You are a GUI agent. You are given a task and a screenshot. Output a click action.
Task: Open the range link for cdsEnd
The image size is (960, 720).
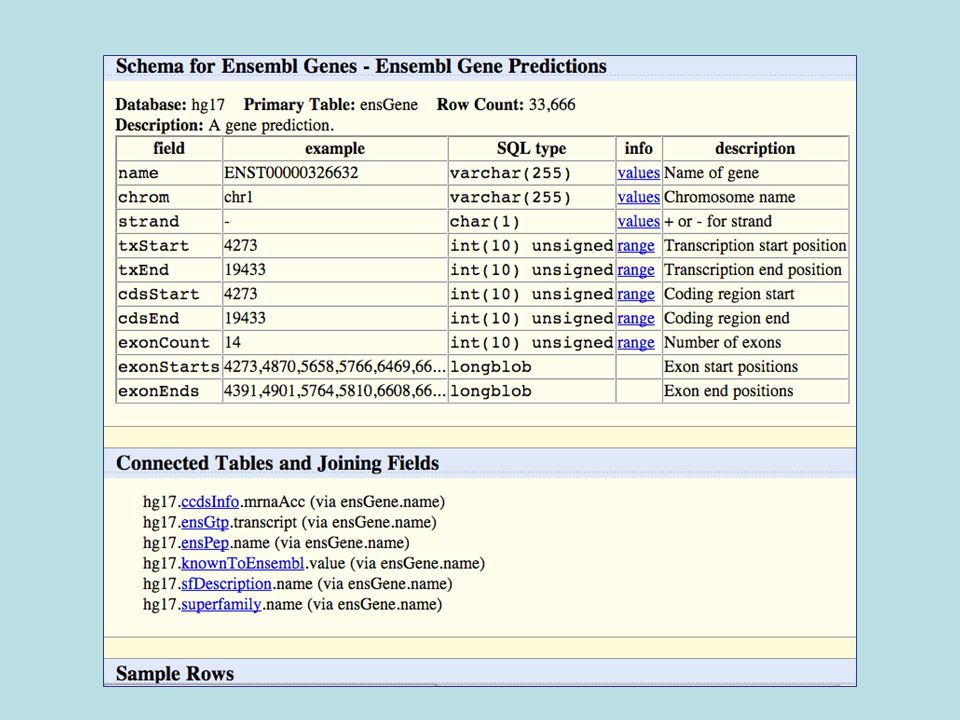click(x=636, y=318)
